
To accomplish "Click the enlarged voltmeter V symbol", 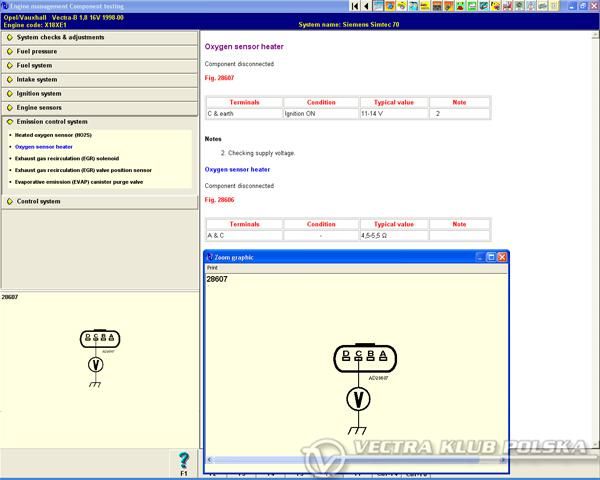I will coord(358,399).
